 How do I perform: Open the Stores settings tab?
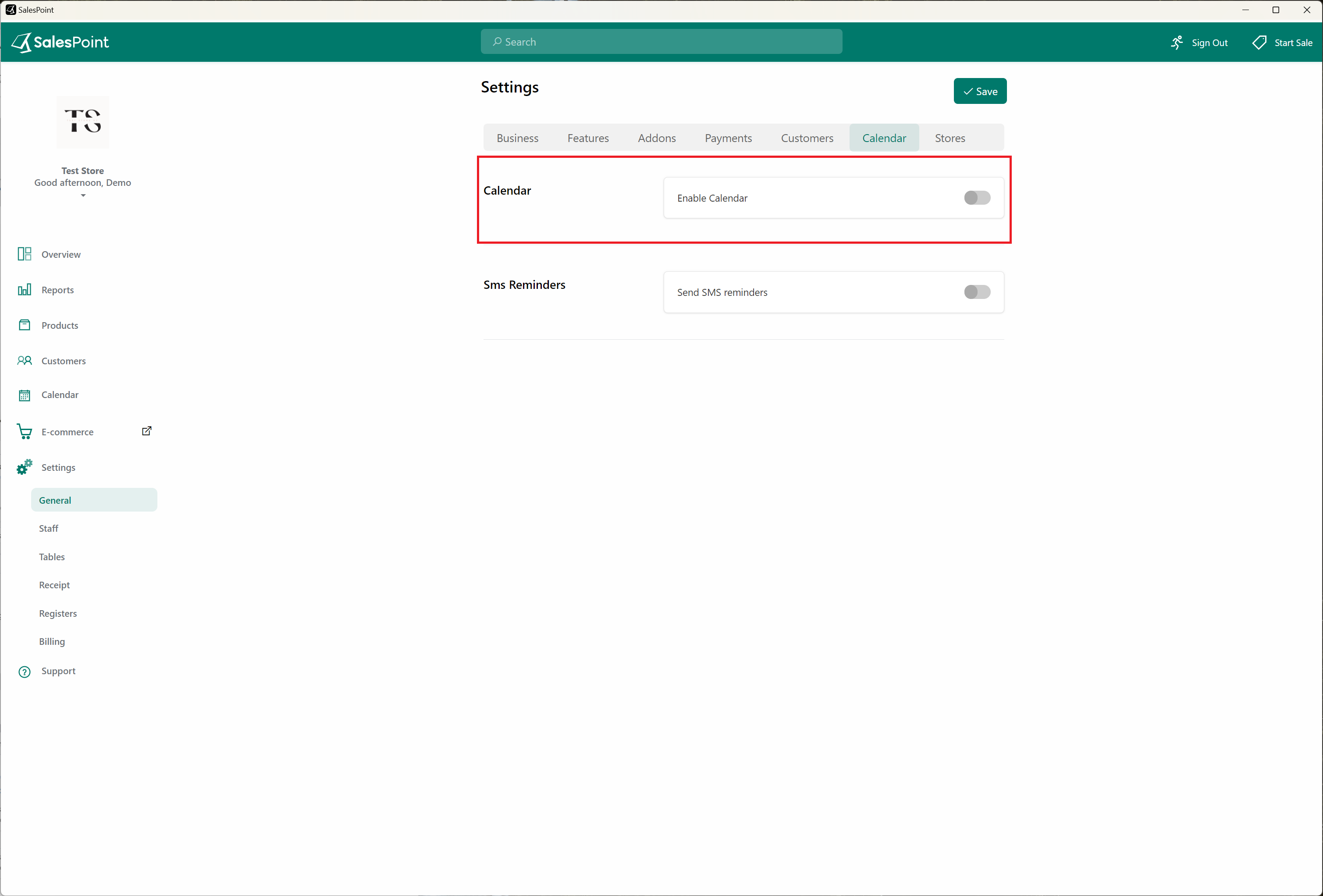tap(950, 138)
